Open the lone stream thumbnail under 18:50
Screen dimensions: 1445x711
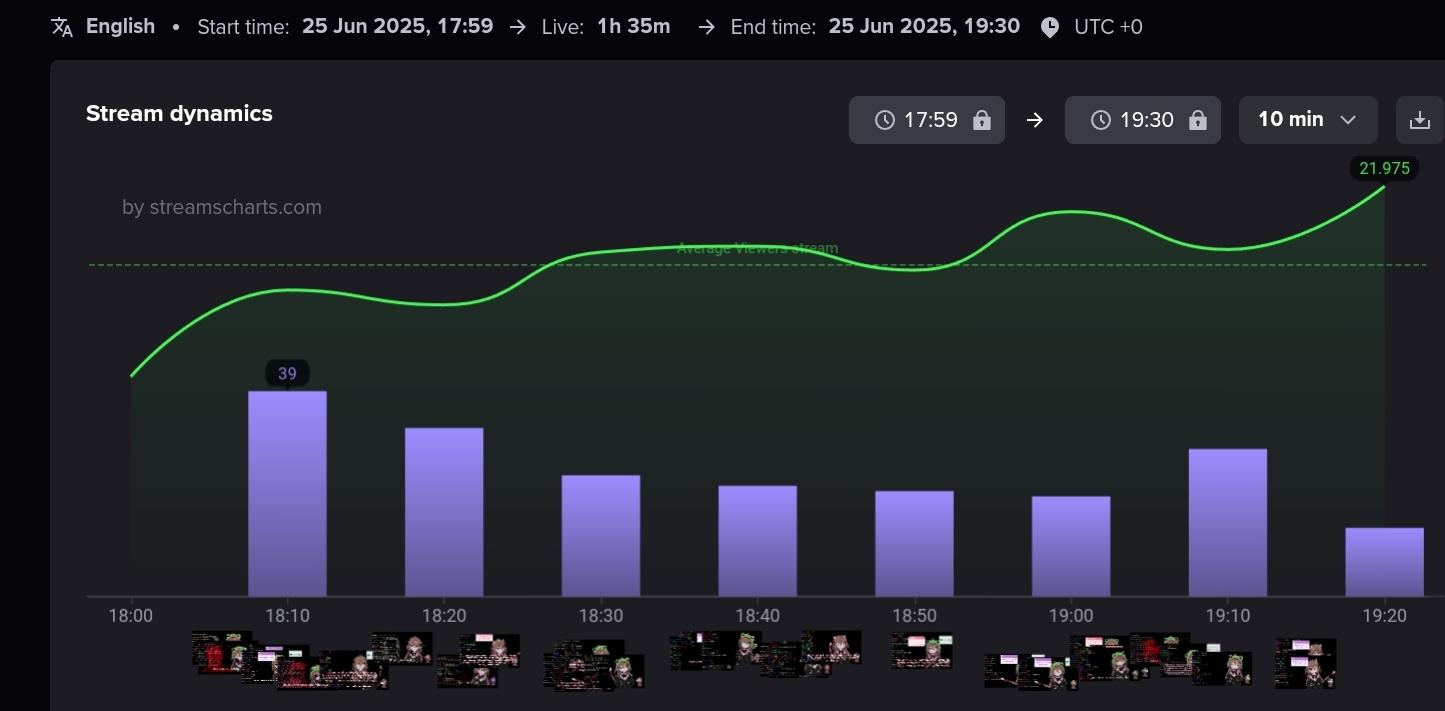click(x=922, y=650)
